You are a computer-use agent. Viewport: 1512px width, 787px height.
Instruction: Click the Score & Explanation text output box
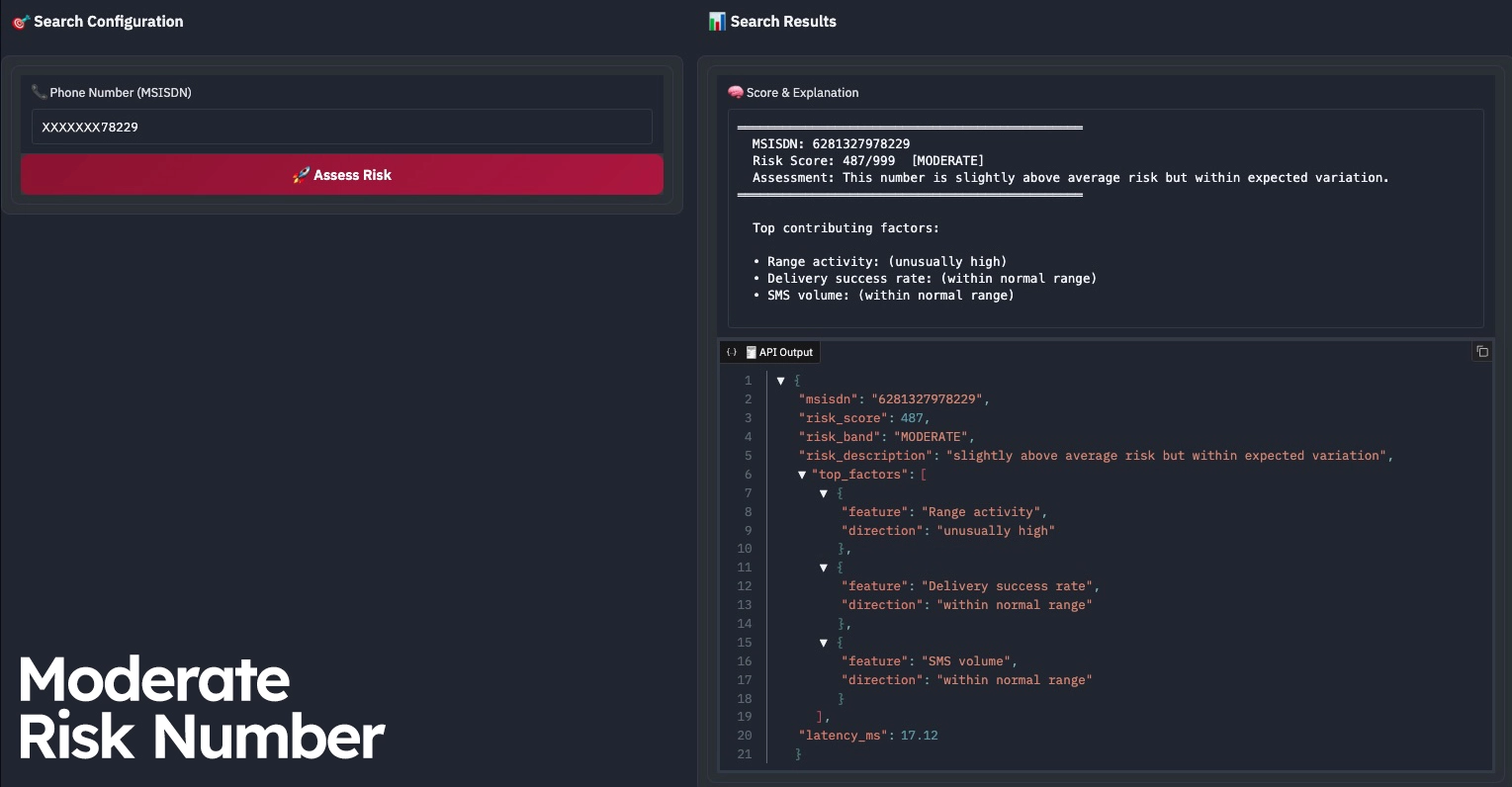pos(1106,219)
